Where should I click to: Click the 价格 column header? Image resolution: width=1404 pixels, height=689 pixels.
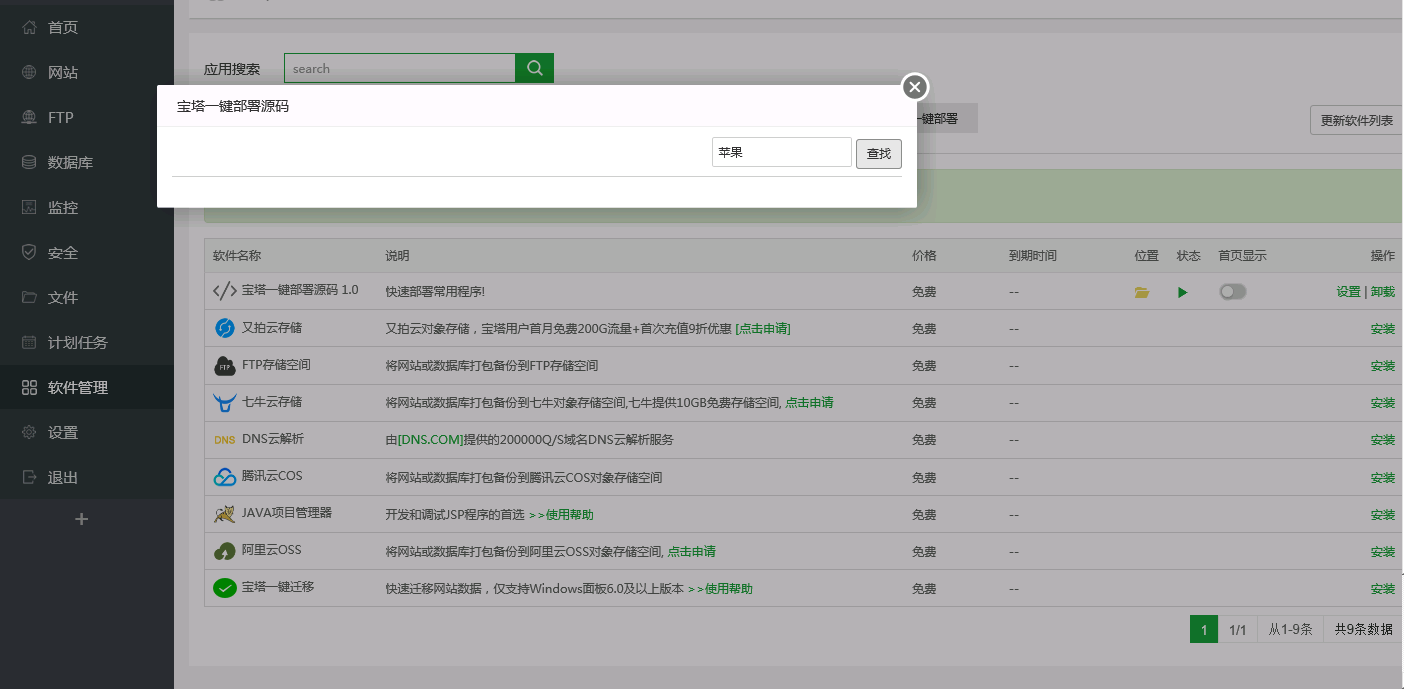924,256
